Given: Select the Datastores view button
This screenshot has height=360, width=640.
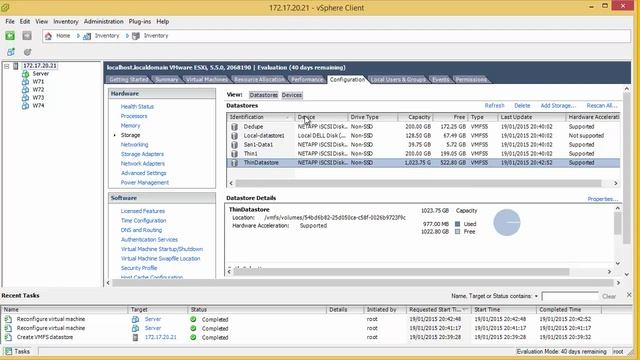Looking at the screenshot, I should click(263, 95).
